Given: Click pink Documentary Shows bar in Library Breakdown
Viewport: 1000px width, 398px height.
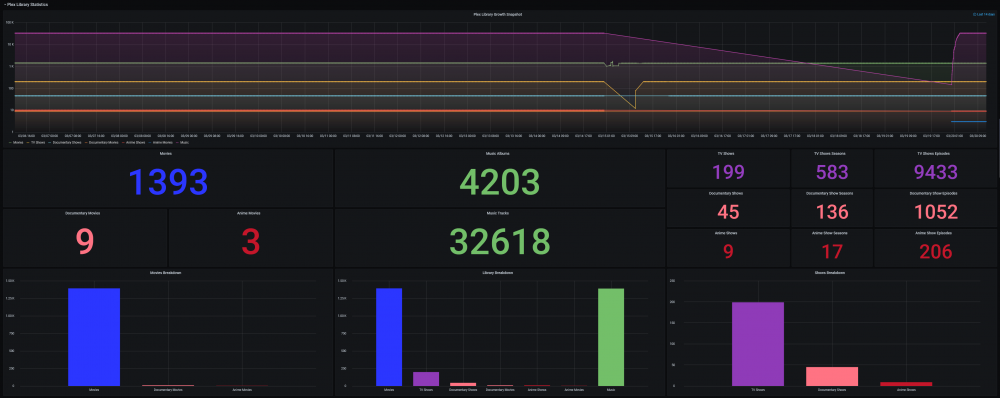Looking at the screenshot, I should pyautogui.click(x=463, y=384).
